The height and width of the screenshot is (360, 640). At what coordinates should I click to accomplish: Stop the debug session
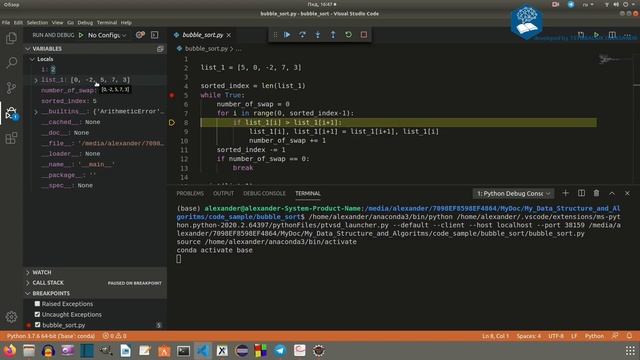tap(364, 35)
